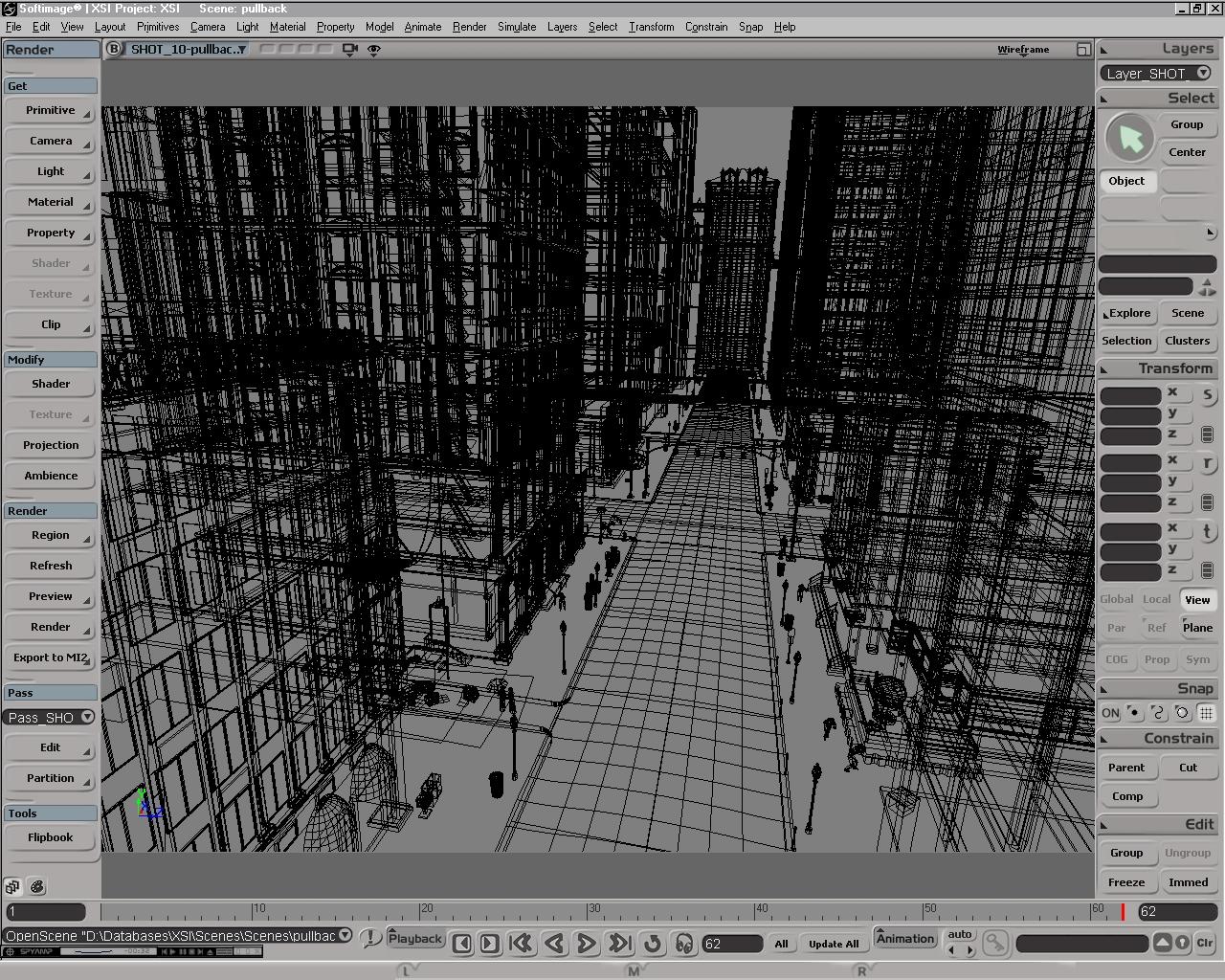Toggle the snap ON button
Viewport: 1225px width, 980px height.
(x=1110, y=713)
